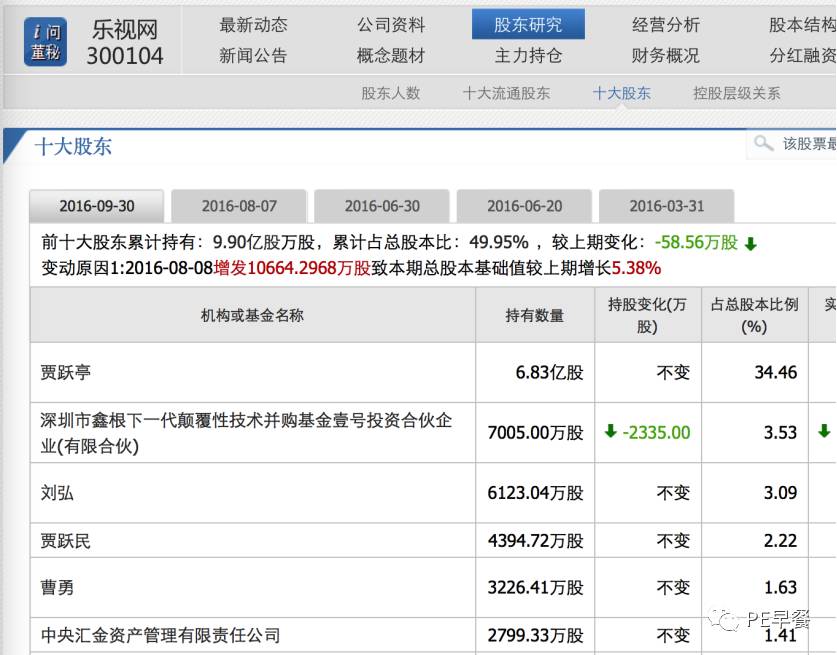Open the 分红融资 menu item
Image resolution: width=837 pixels, height=655 pixels.
tap(802, 56)
